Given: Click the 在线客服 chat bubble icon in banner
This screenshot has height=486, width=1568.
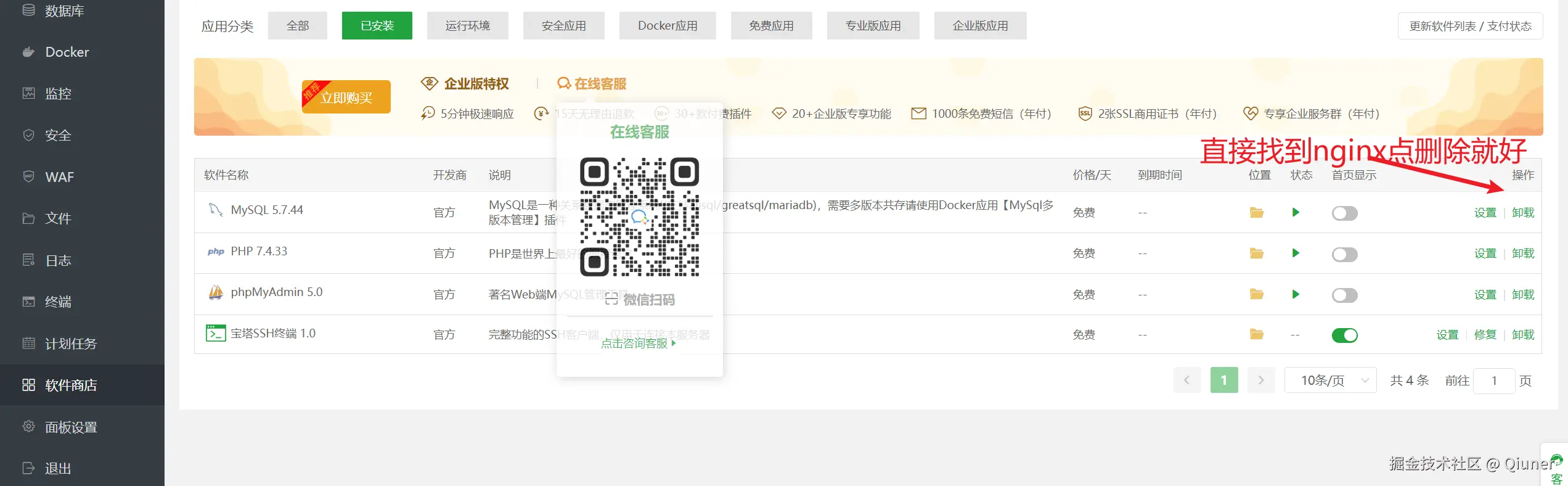Looking at the screenshot, I should point(564,83).
